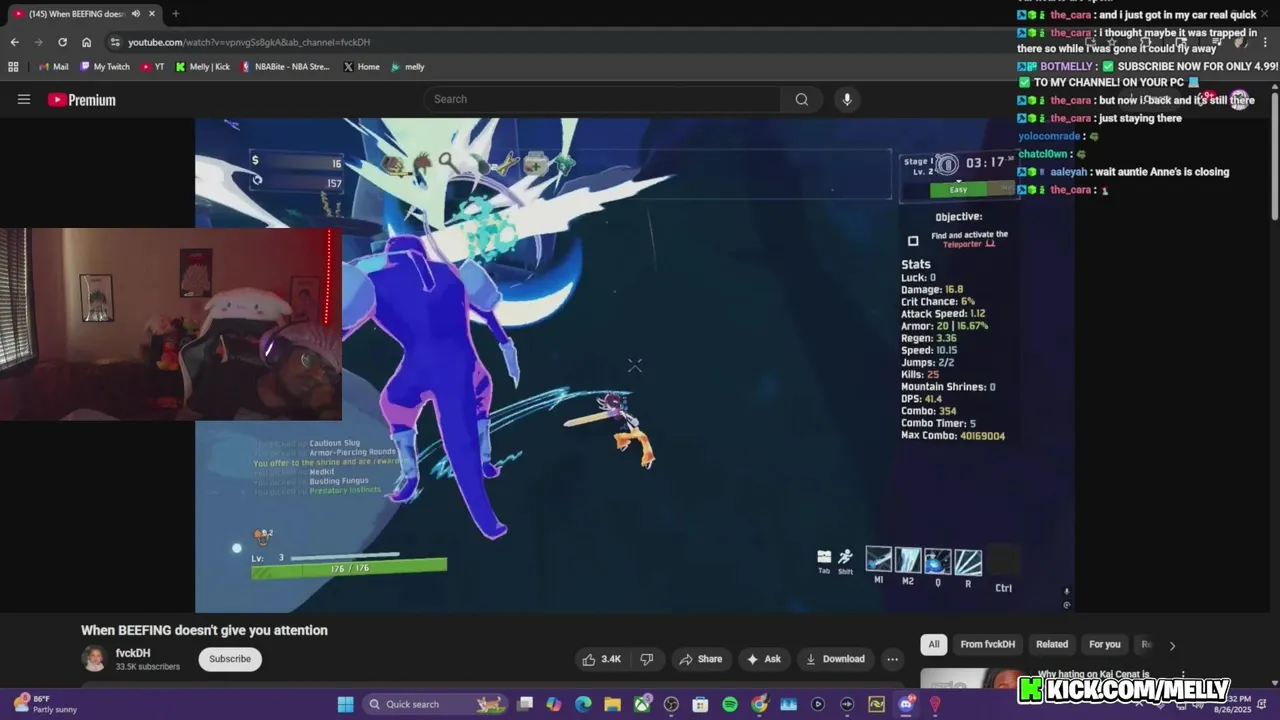Viewport: 1280px width, 720px height.
Task: Open My Twitch bookmark
Action: pyautogui.click(x=105, y=67)
